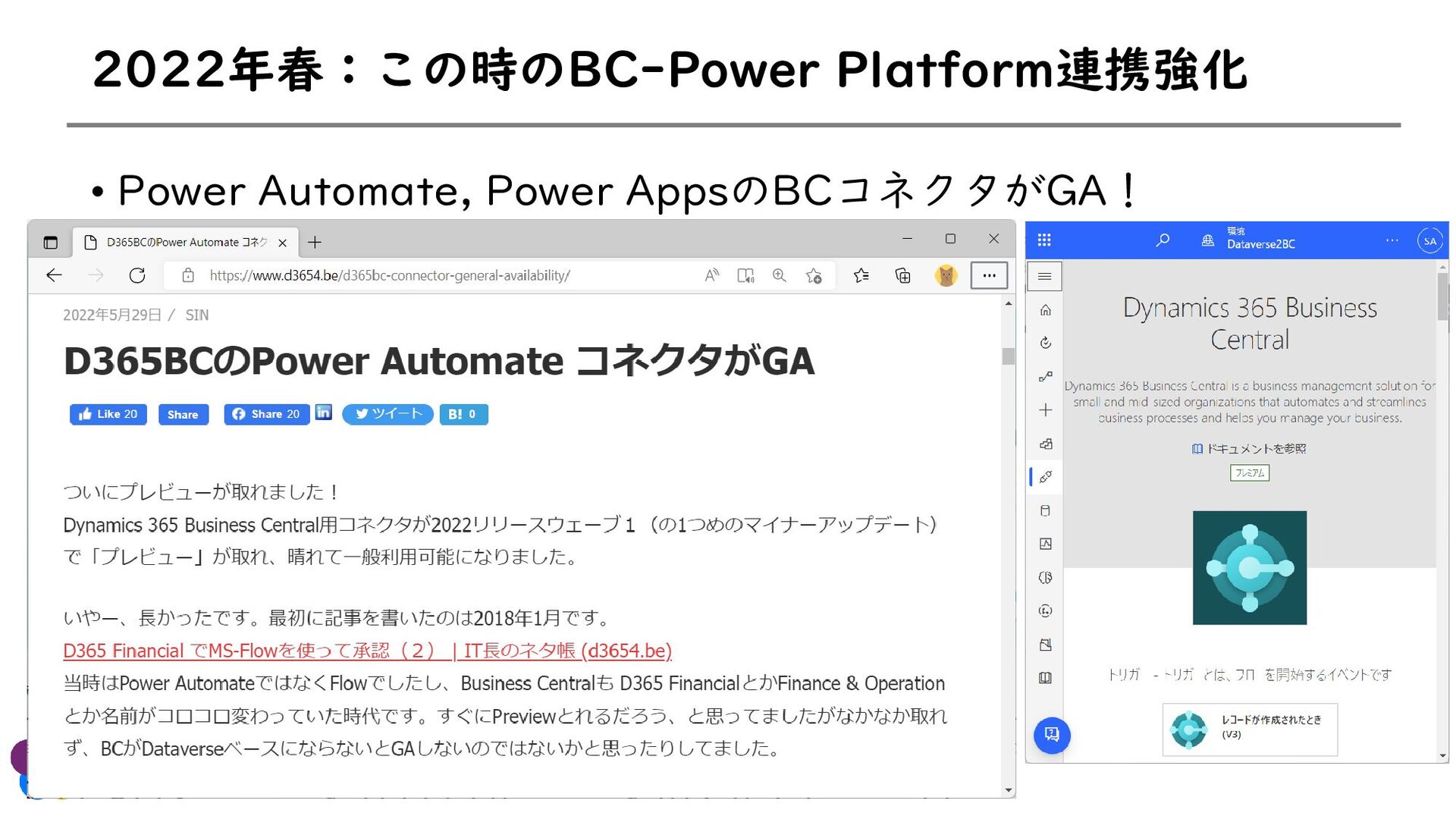Open the approvals/action items sidebar icon

(x=1045, y=344)
